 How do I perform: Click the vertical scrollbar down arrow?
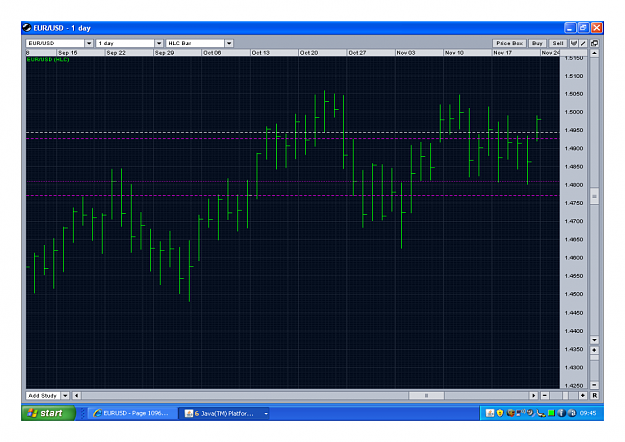pyautogui.click(x=594, y=340)
